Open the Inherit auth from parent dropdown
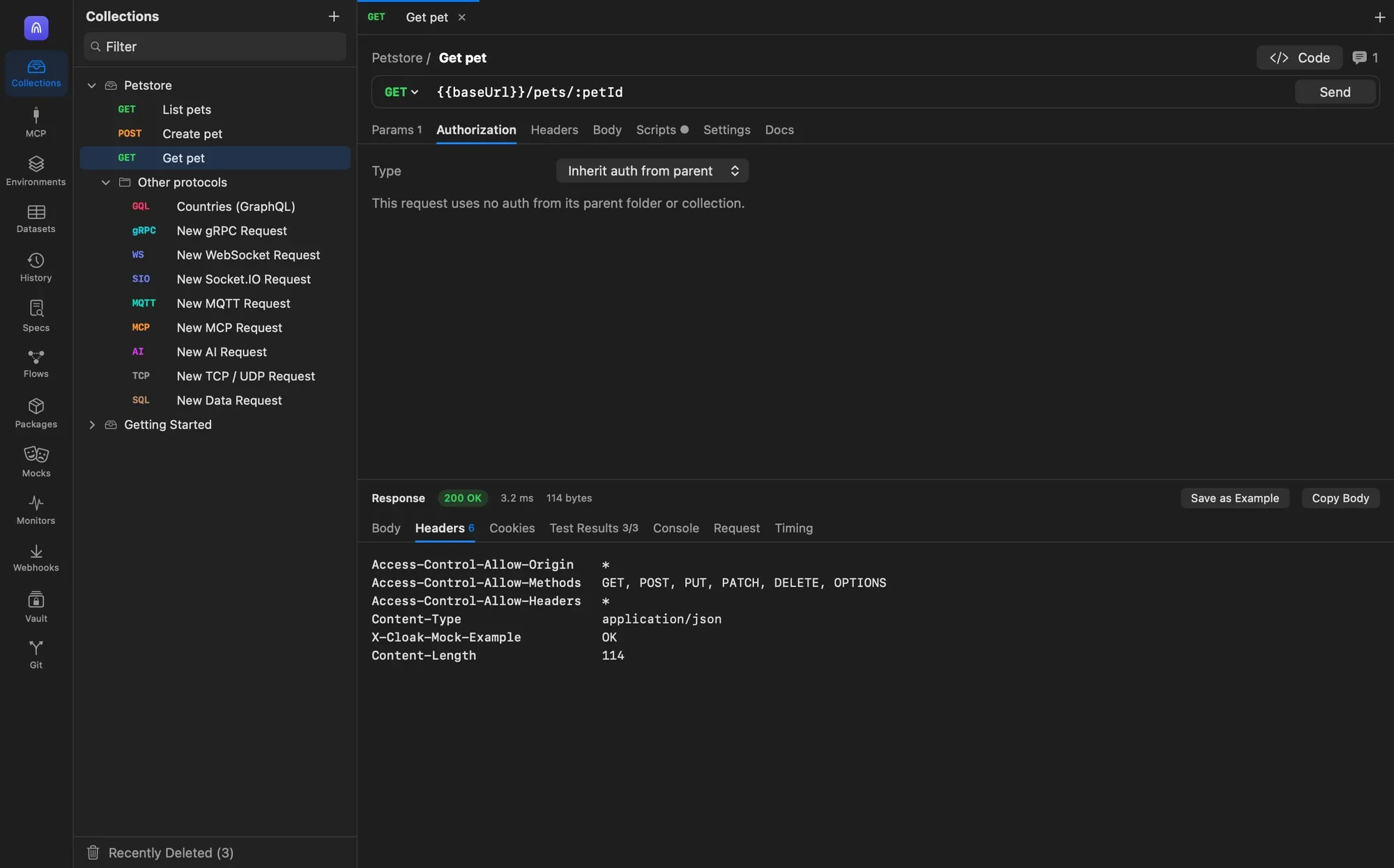The image size is (1394, 868). (x=652, y=171)
